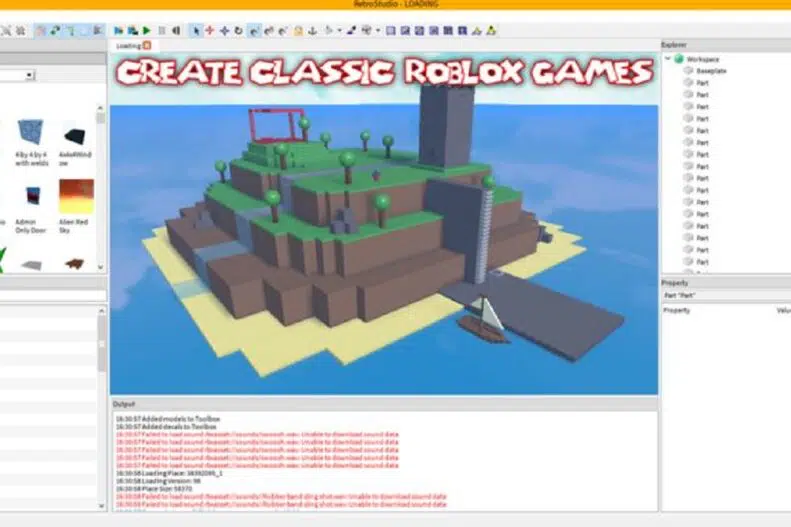The height and width of the screenshot is (527, 791).
Task: Close the Loading tab with the orange X
Action: pyautogui.click(x=147, y=45)
